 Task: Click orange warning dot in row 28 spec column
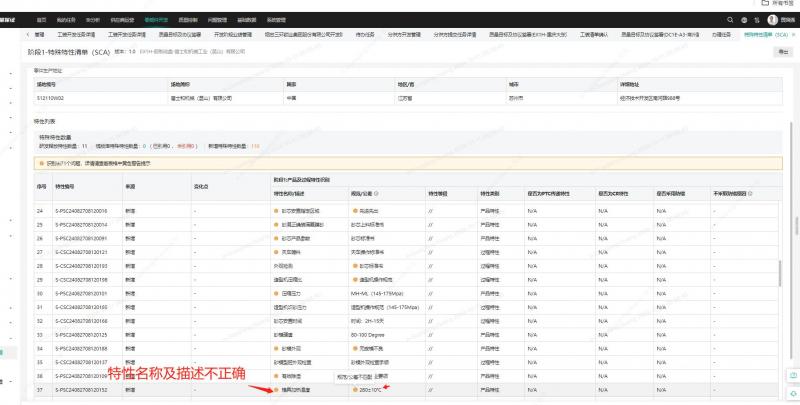click(x=355, y=266)
